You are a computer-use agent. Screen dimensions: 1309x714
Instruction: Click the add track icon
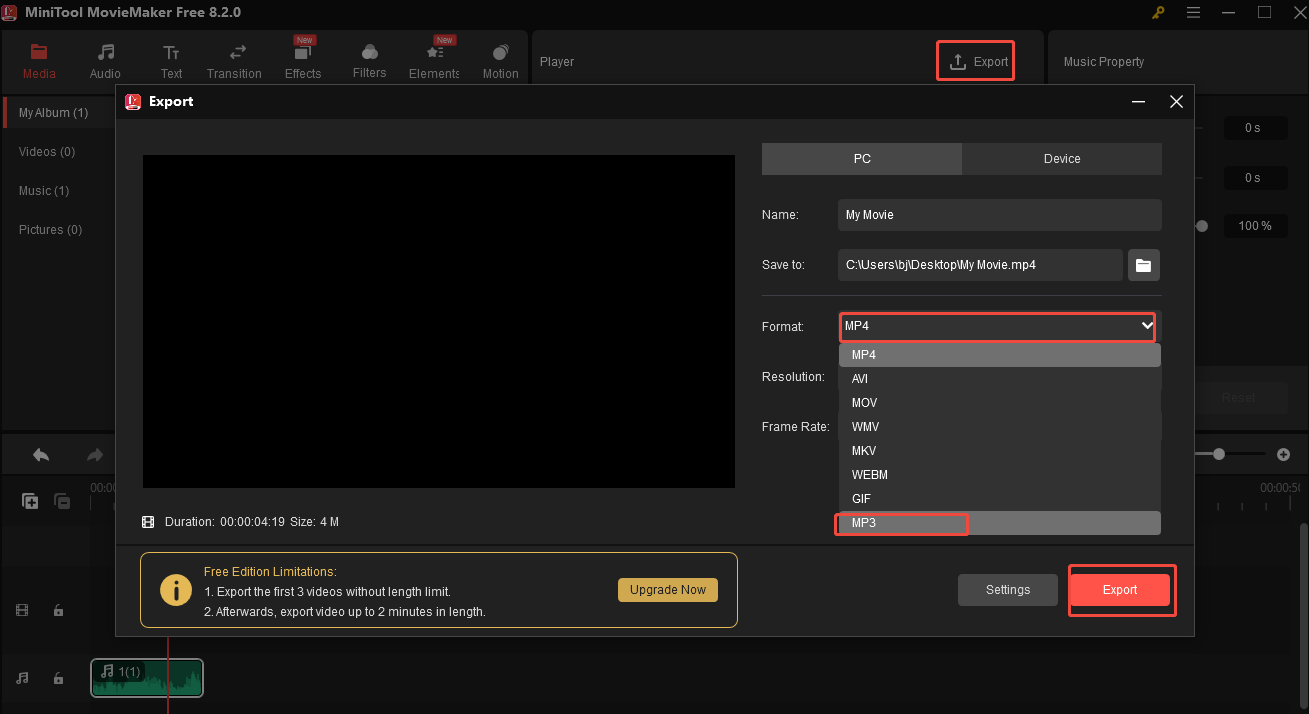[x=30, y=502]
